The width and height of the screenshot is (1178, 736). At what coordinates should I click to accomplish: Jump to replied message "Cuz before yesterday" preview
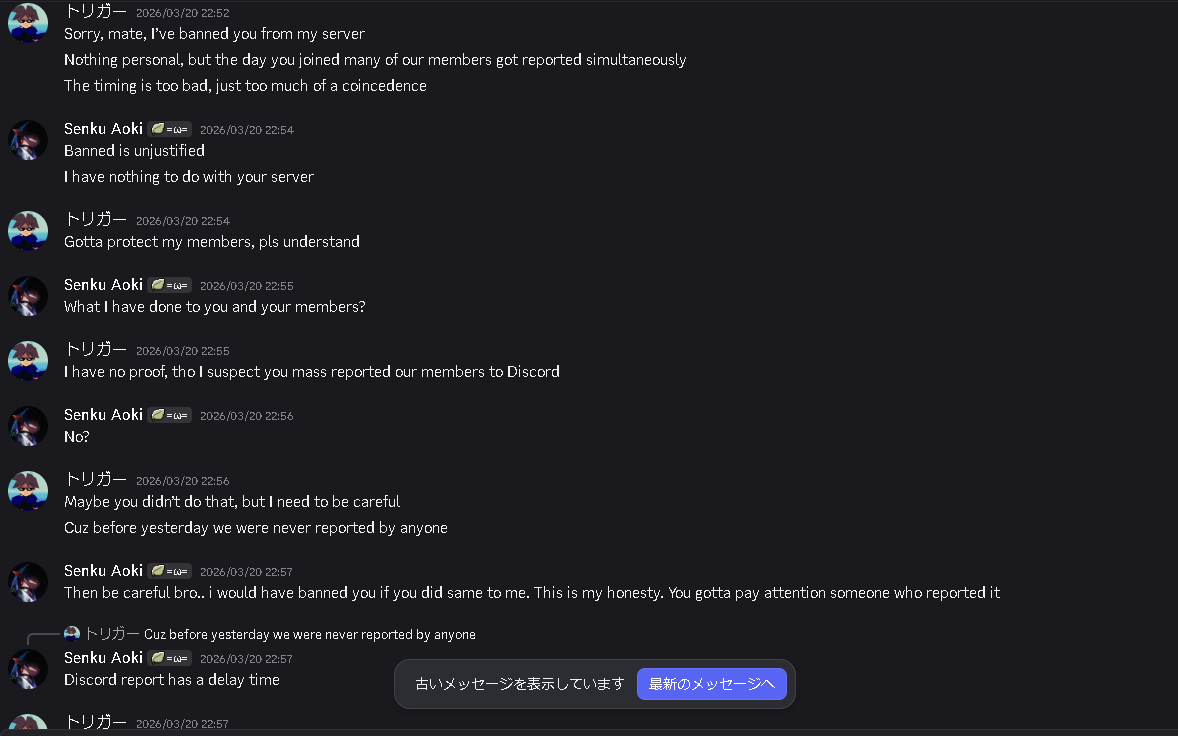pos(310,635)
